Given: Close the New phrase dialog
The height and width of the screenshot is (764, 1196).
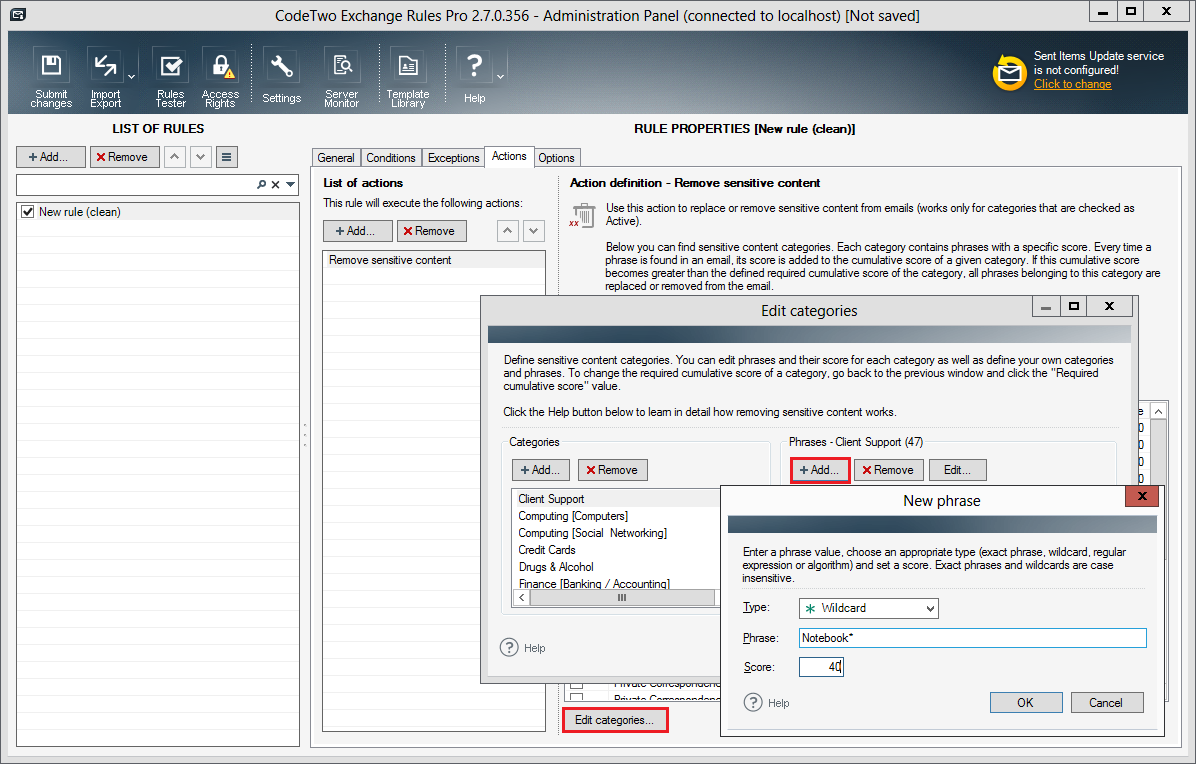Looking at the screenshot, I should point(1142,496).
